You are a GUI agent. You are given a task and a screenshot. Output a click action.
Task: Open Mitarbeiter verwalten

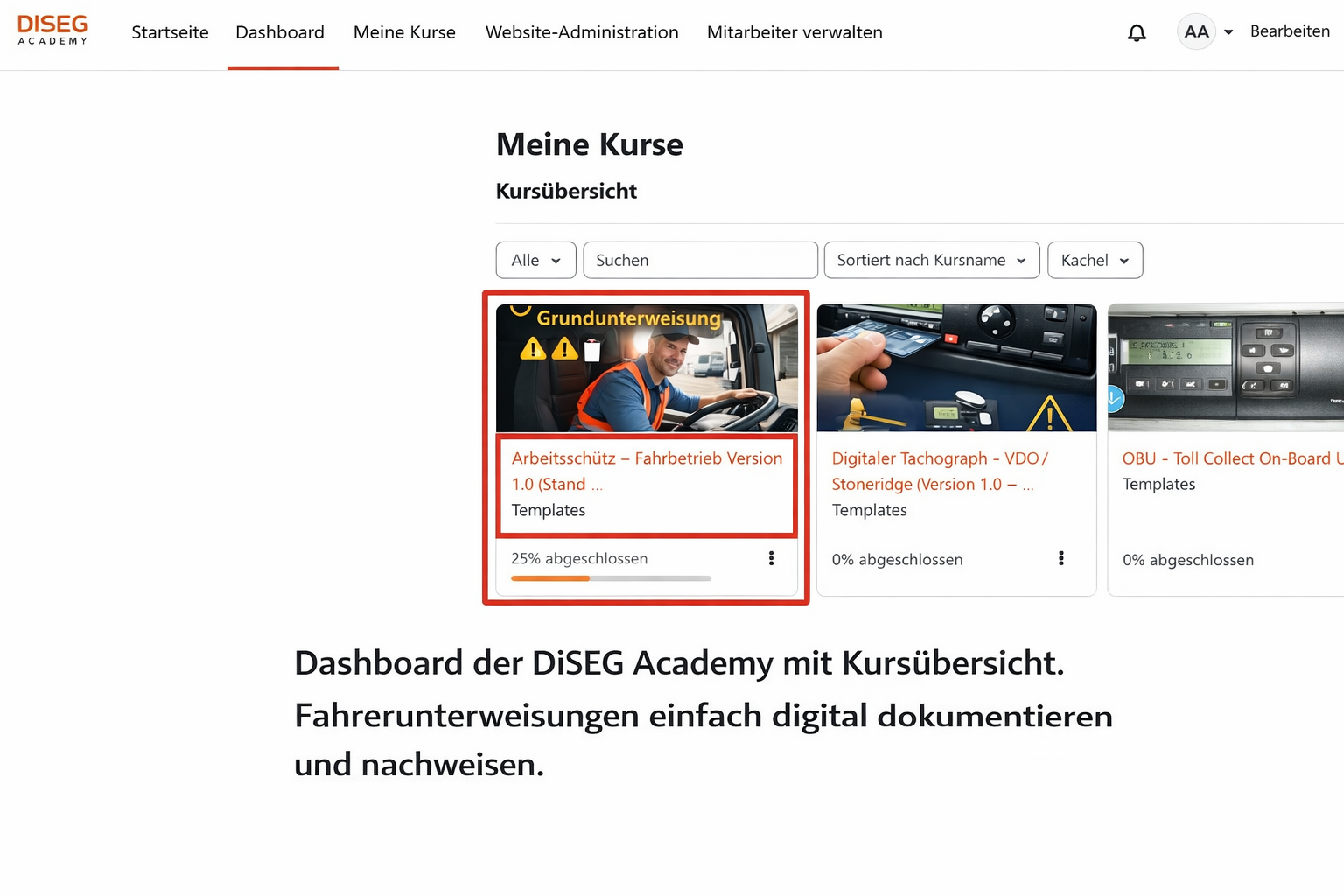794,32
